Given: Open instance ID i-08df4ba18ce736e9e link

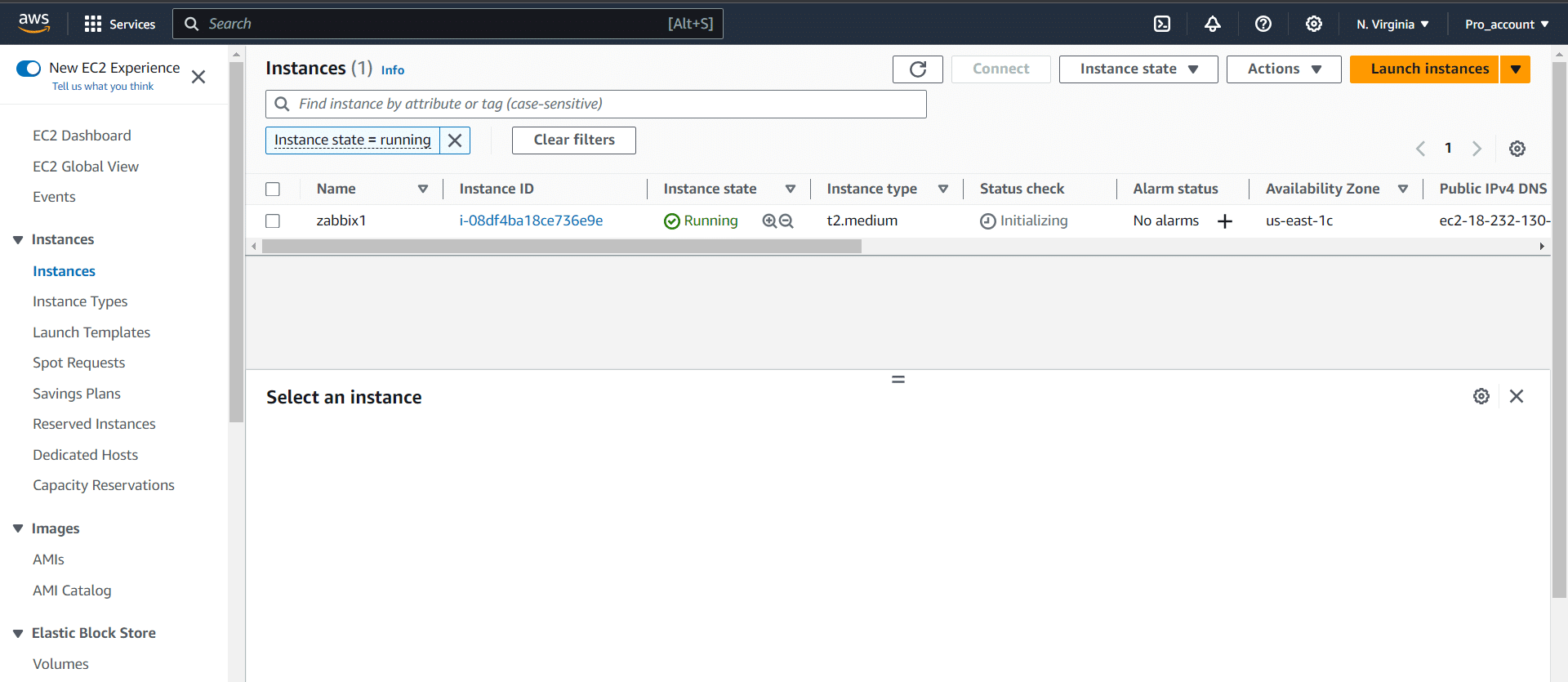Looking at the screenshot, I should pyautogui.click(x=531, y=221).
